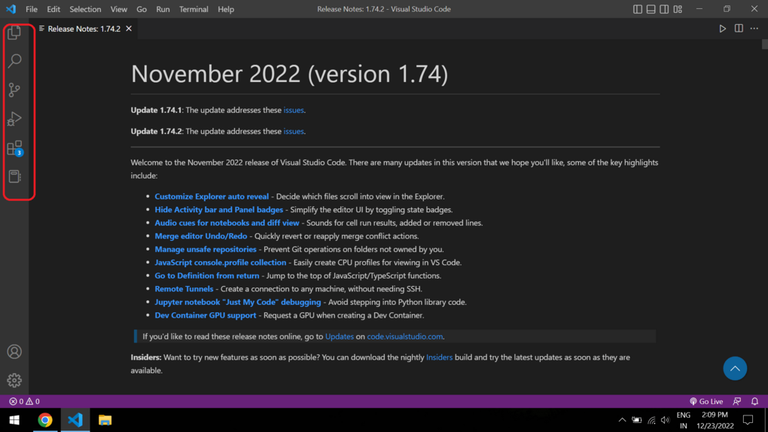Toggle the bottom panel layout icon
This screenshot has width=768, height=432.
650,9
